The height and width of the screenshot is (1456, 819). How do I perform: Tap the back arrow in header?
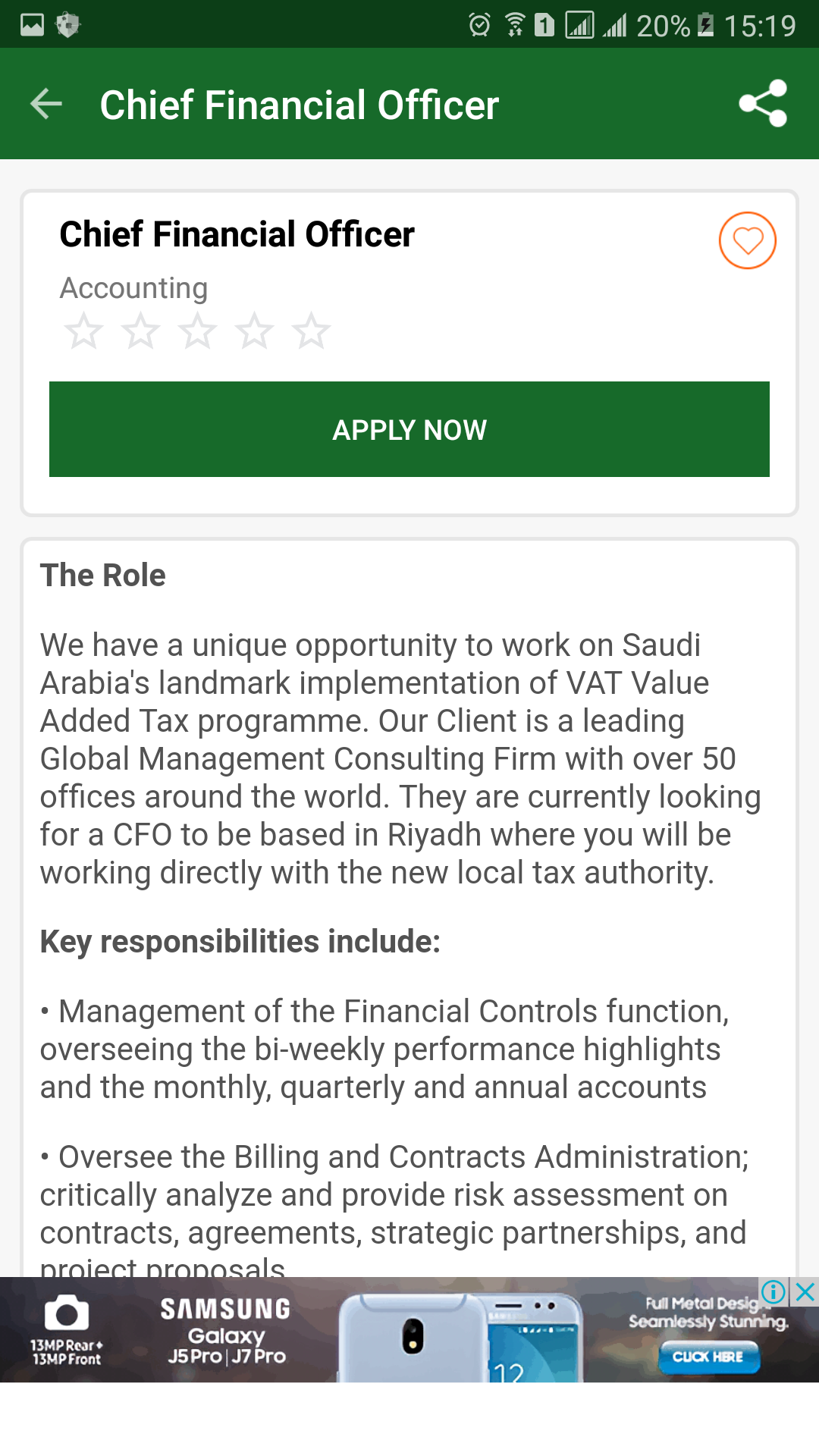(46, 104)
